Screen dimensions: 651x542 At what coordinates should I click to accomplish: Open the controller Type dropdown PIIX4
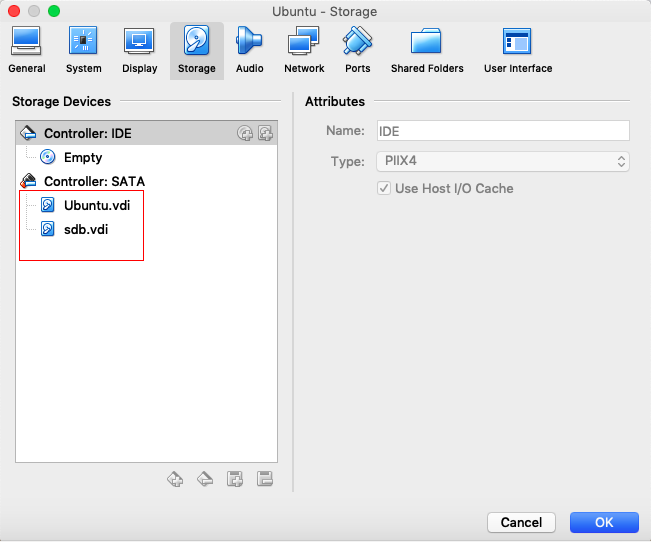pos(503,161)
